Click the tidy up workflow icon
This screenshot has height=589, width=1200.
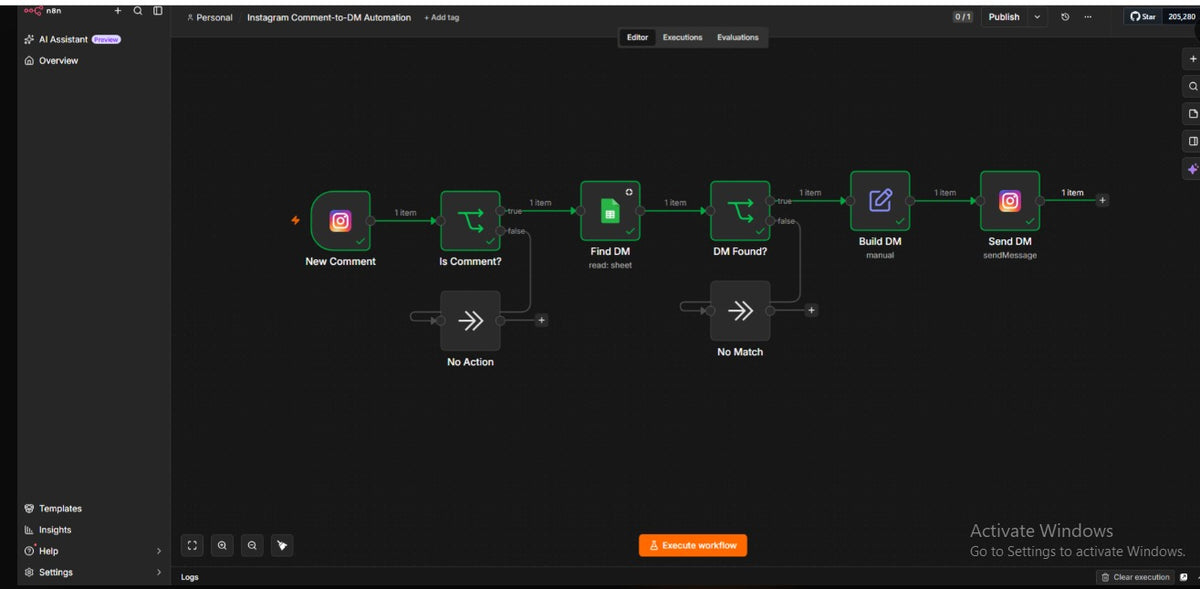point(282,545)
